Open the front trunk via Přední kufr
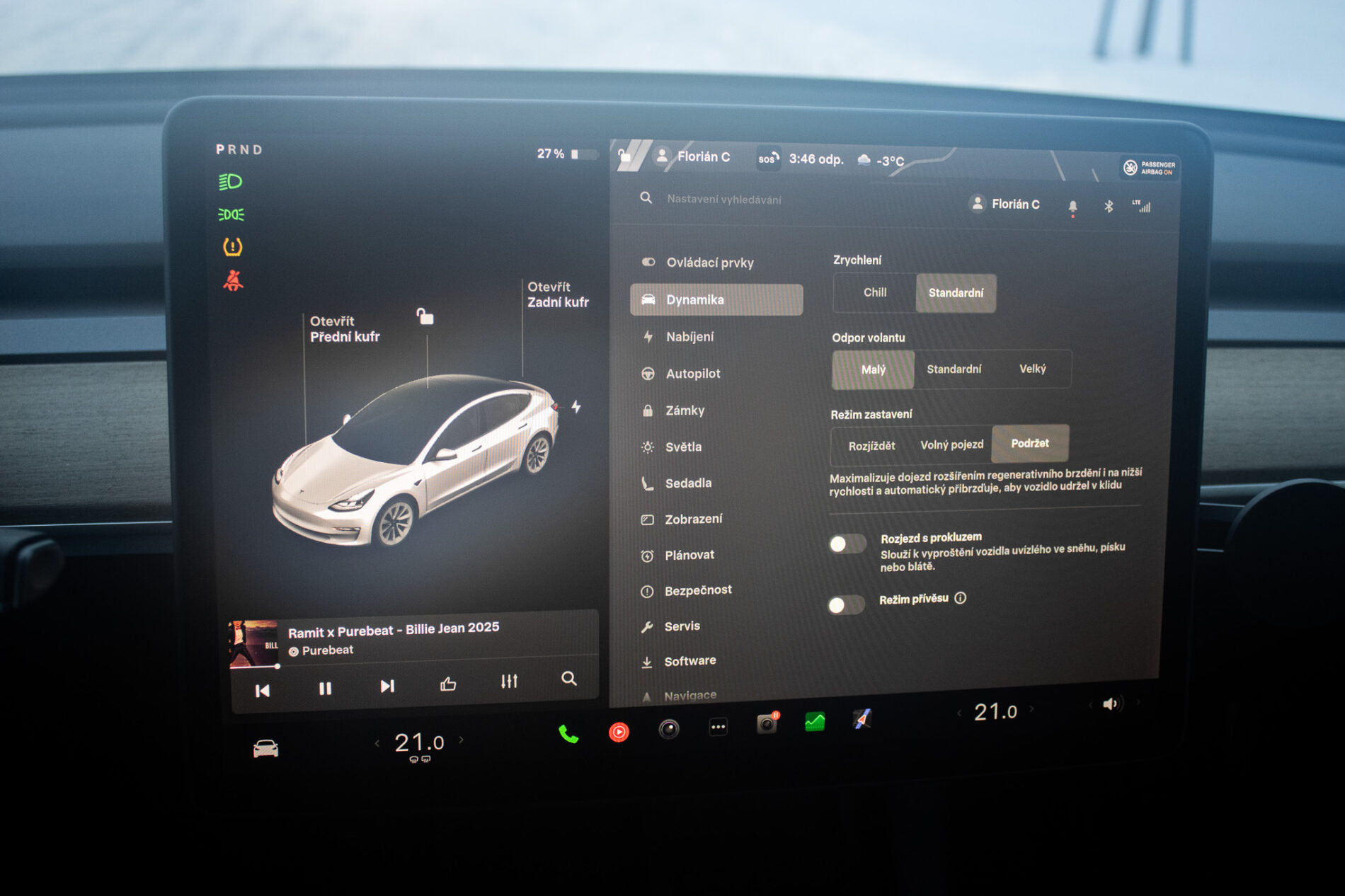 pyautogui.click(x=344, y=329)
